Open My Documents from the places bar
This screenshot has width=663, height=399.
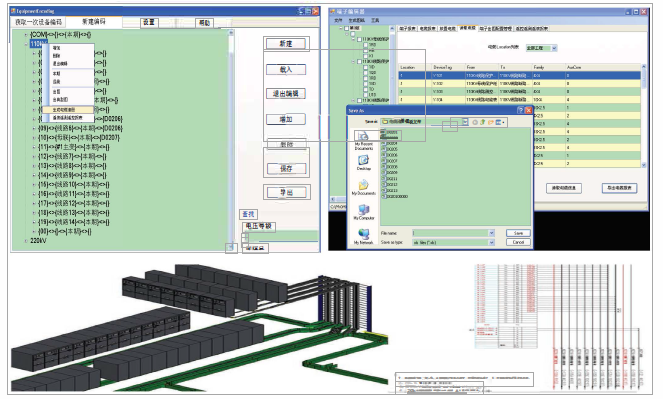363,185
